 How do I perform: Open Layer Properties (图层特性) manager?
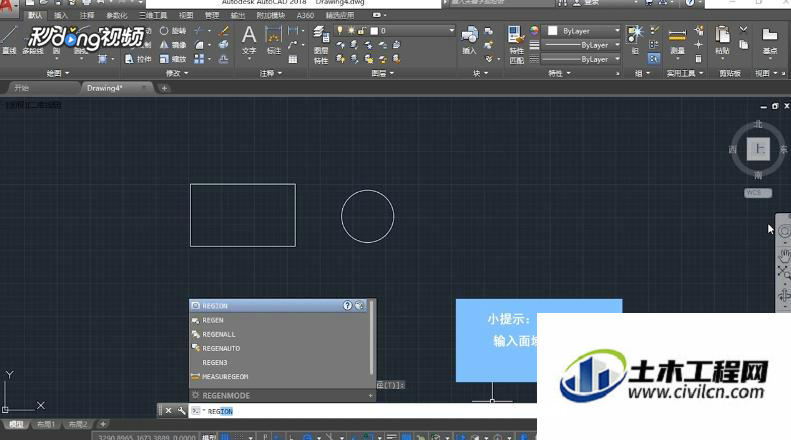coord(321,45)
